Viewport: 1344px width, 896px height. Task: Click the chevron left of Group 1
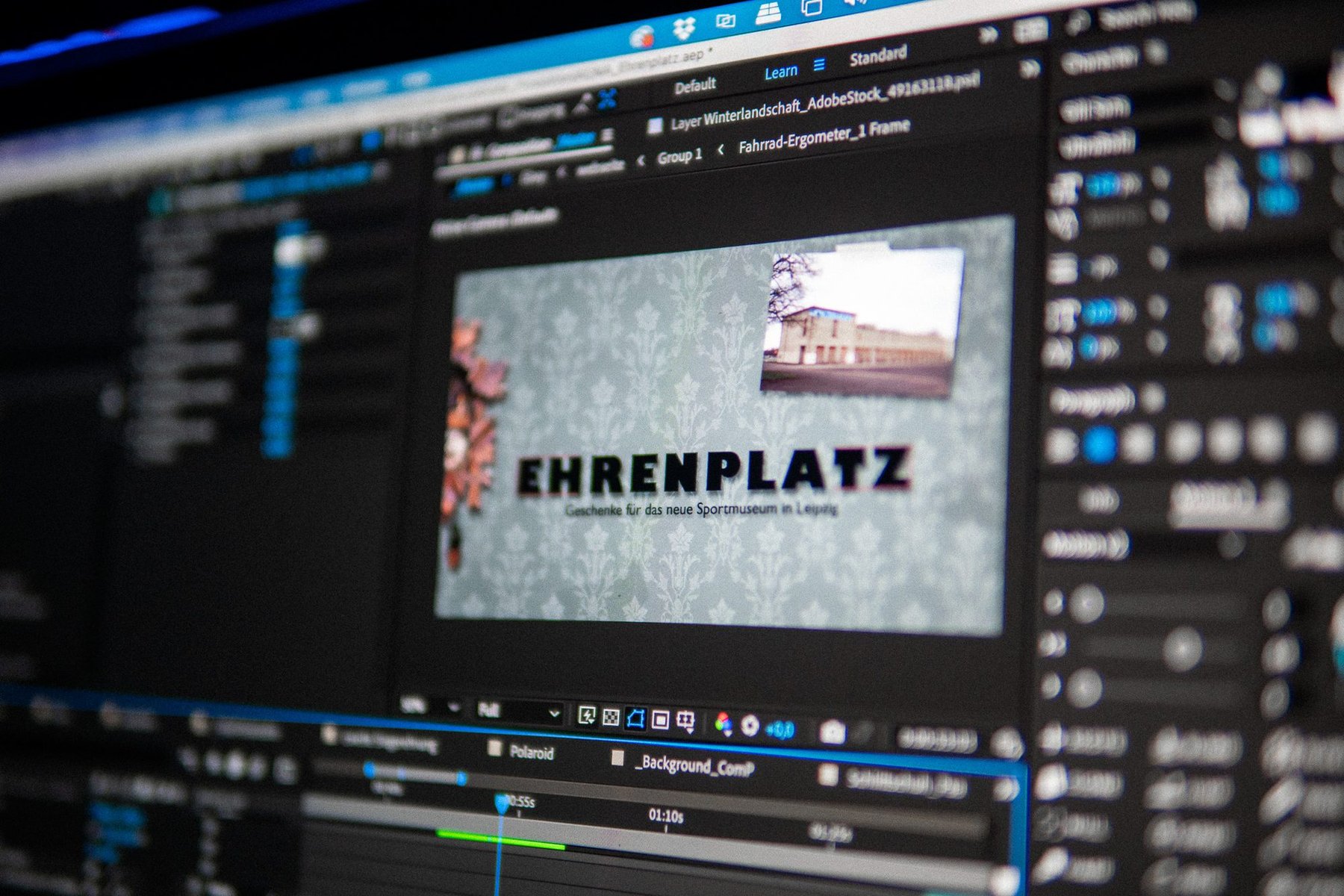coord(641,161)
